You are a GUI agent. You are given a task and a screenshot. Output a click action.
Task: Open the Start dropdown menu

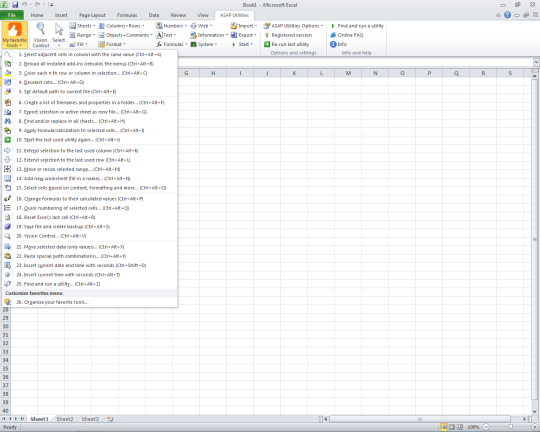coord(242,44)
